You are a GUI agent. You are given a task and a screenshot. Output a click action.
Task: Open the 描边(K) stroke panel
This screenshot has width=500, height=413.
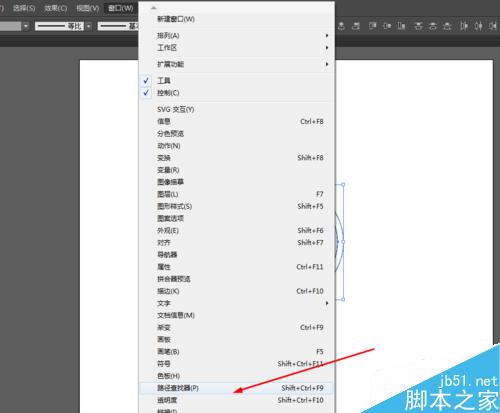236,291
